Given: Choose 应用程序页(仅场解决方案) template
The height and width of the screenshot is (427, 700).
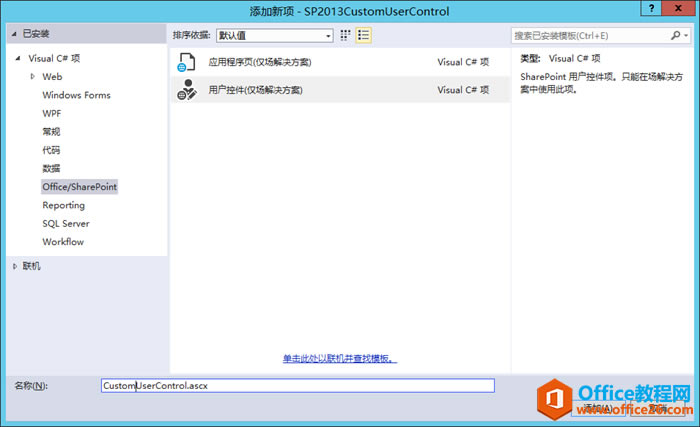Looking at the screenshot, I should (340, 62).
